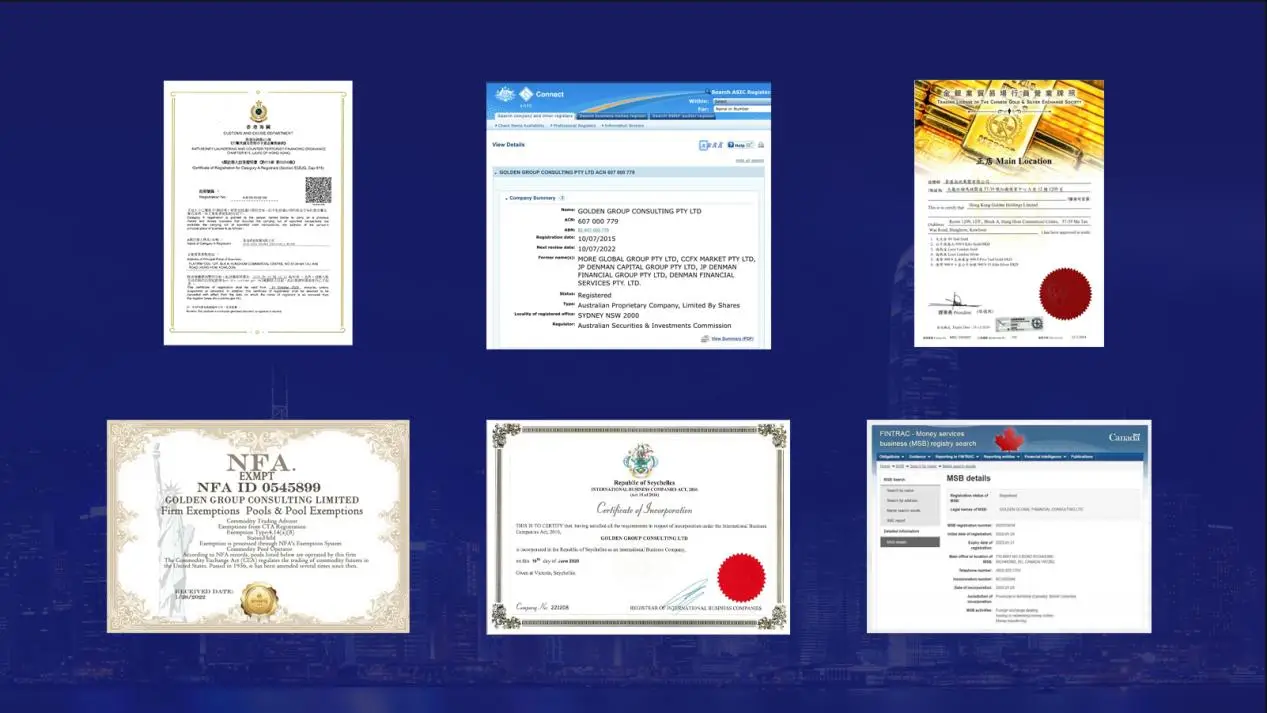Click the Name or Number search field
The width and height of the screenshot is (1267, 713).
(741, 109)
